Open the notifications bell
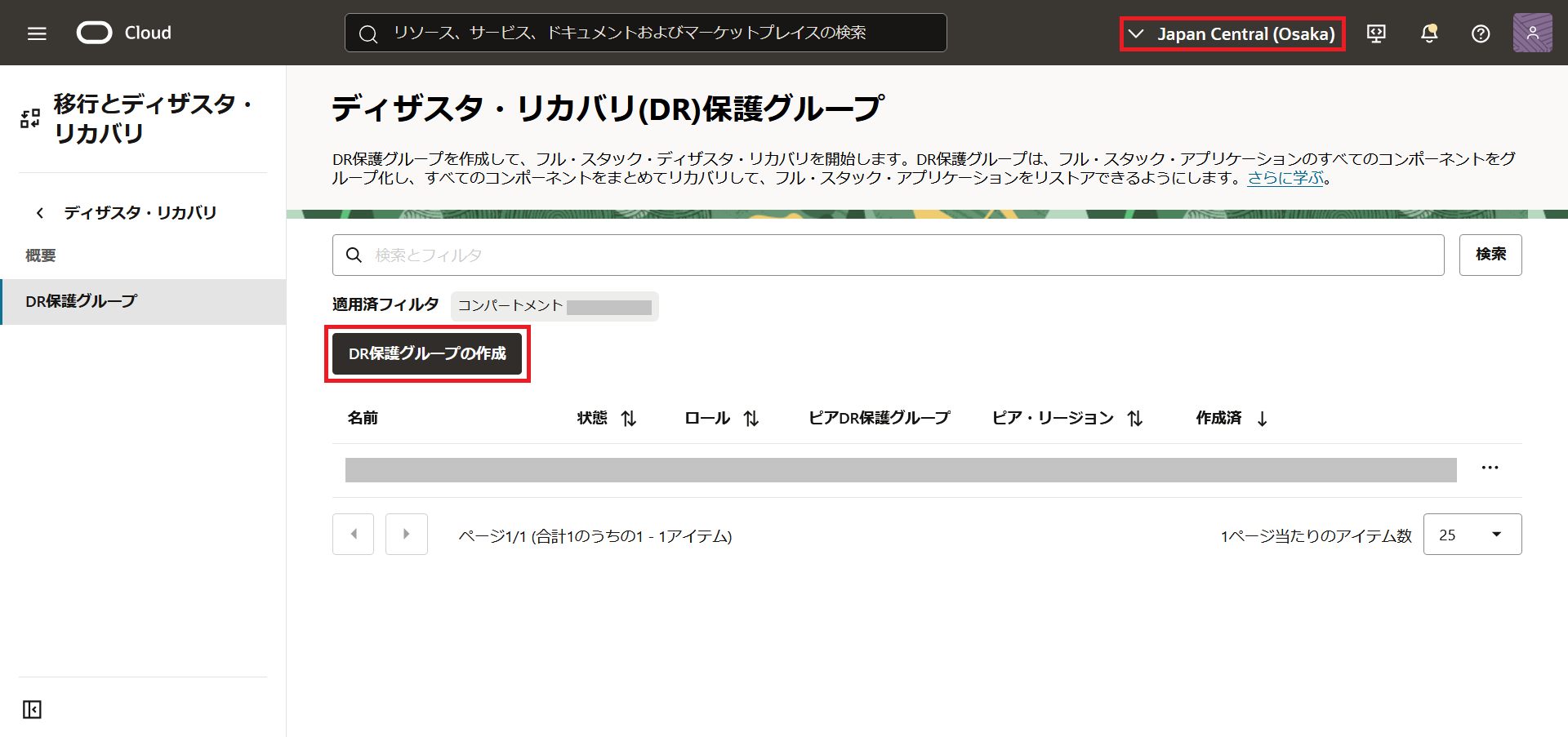The width and height of the screenshot is (1568, 737). click(x=1428, y=33)
